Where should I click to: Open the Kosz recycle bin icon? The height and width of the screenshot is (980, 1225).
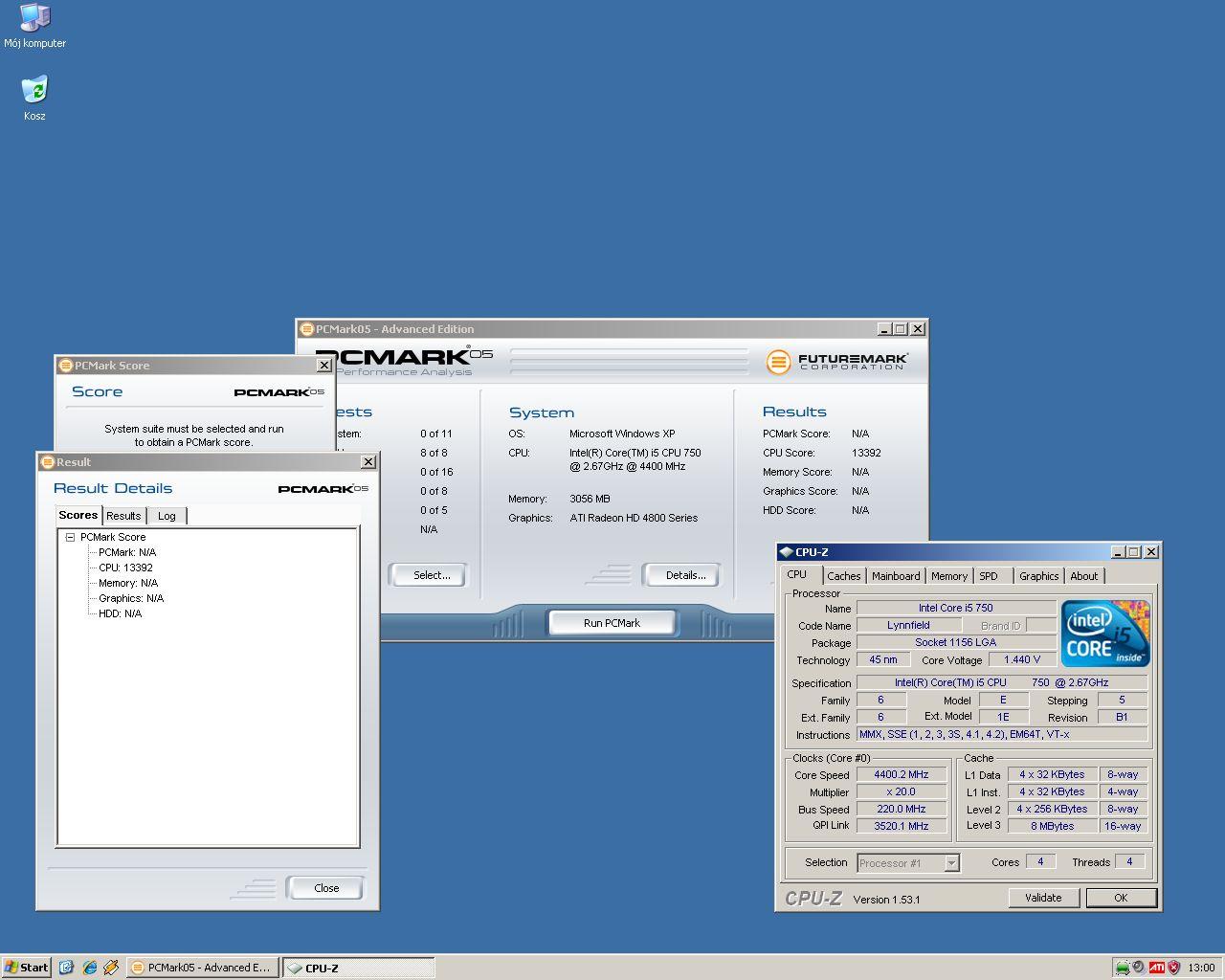pos(34,99)
